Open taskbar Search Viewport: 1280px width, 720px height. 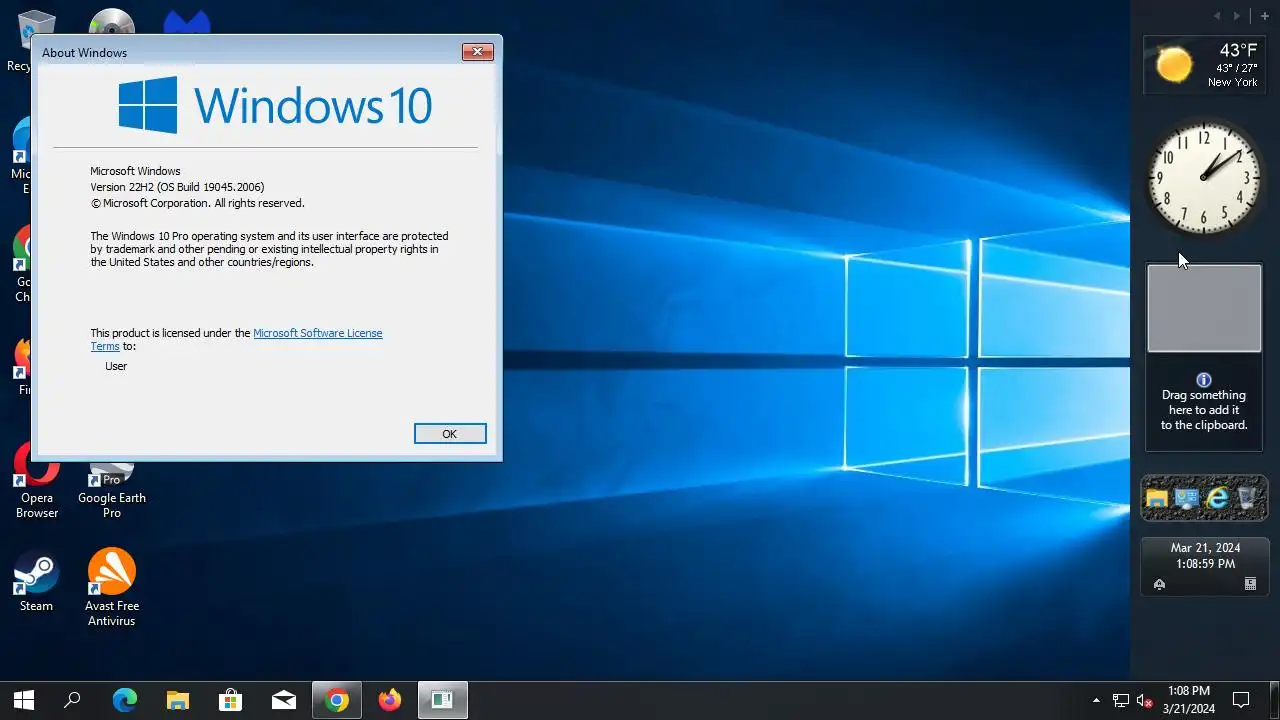pyautogui.click(x=72, y=700)
